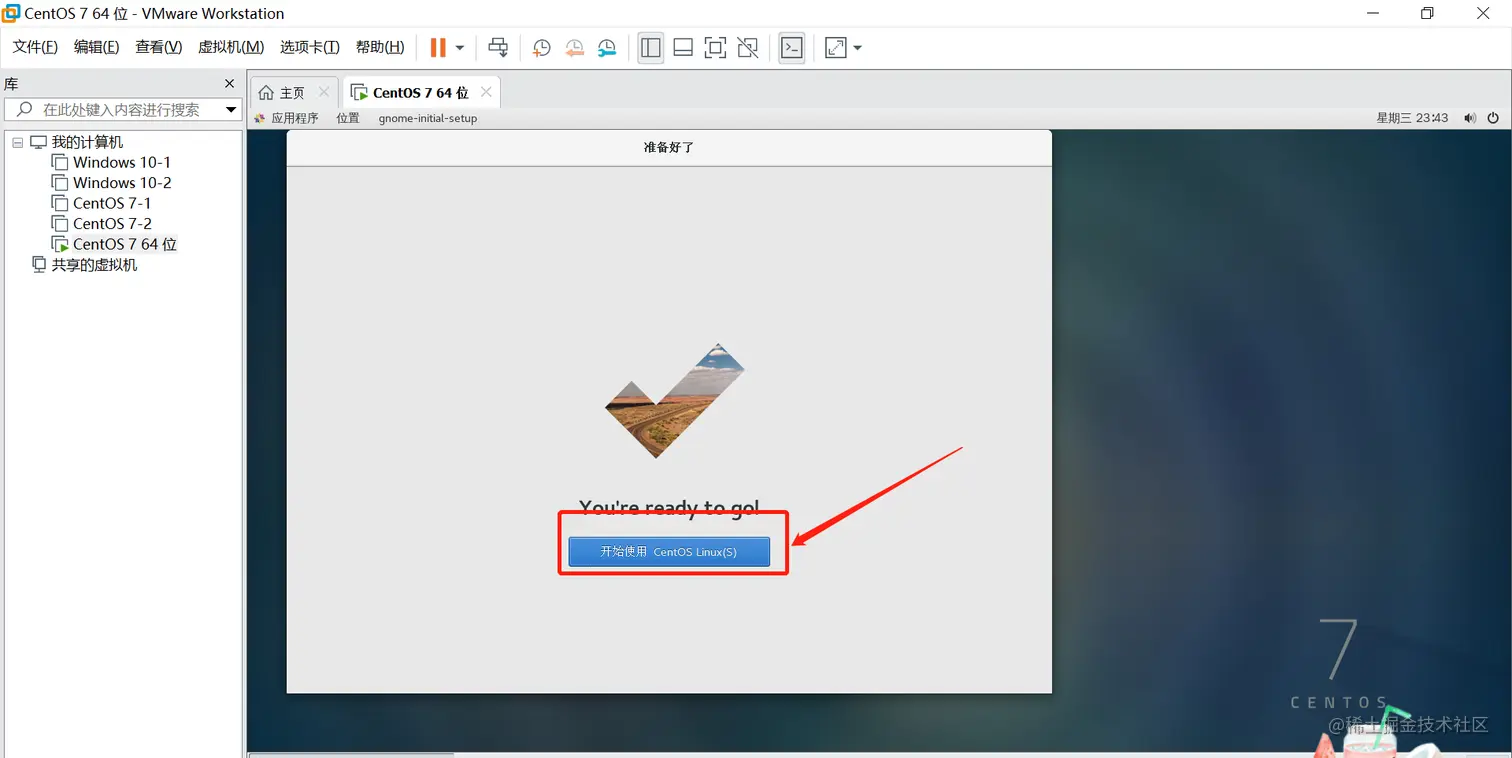Collapse the 我的计算机 tree node
The width and height of the screenshot is (1512, 758).
point(17,143)
